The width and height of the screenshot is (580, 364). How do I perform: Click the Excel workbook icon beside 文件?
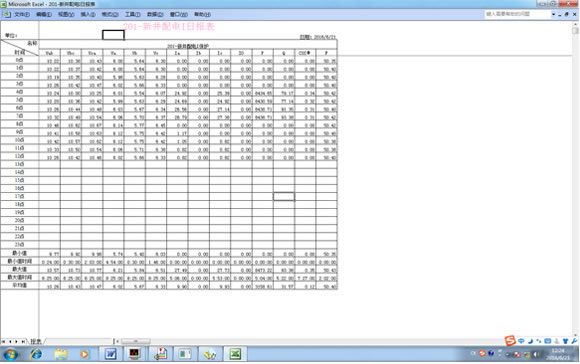tap(7, 14)
